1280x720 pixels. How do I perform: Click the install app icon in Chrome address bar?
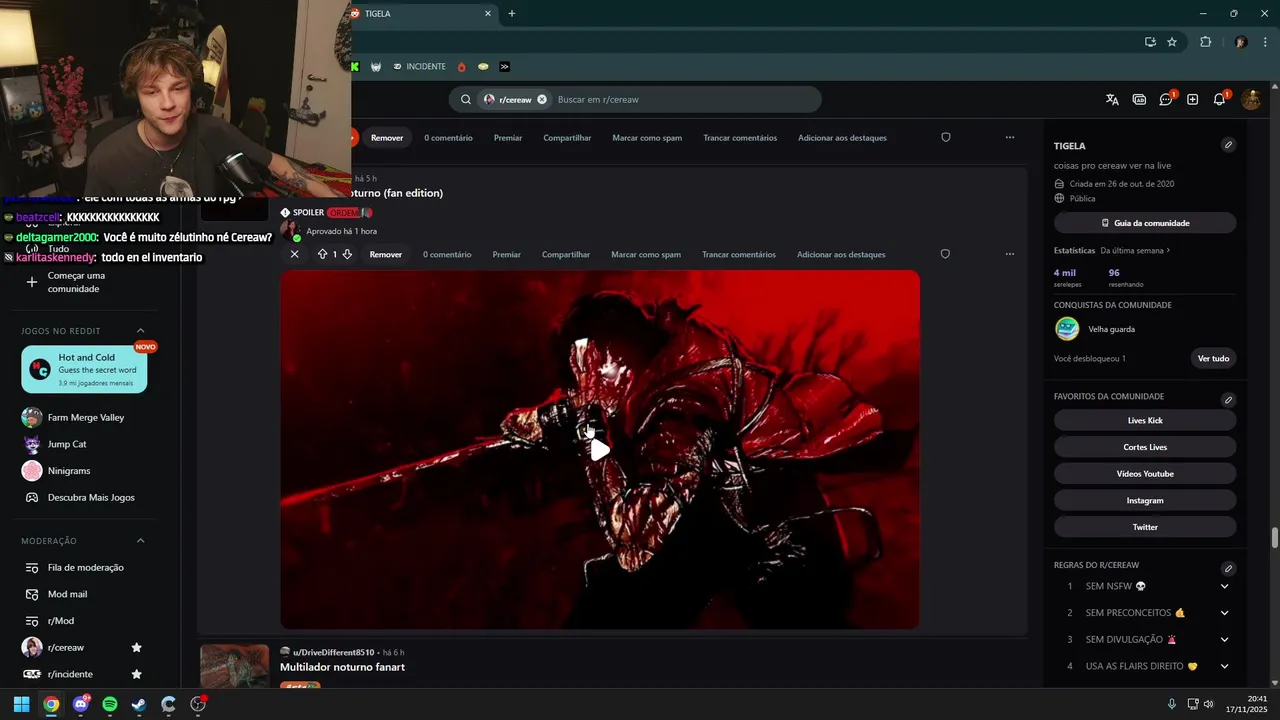(1150, 42)
